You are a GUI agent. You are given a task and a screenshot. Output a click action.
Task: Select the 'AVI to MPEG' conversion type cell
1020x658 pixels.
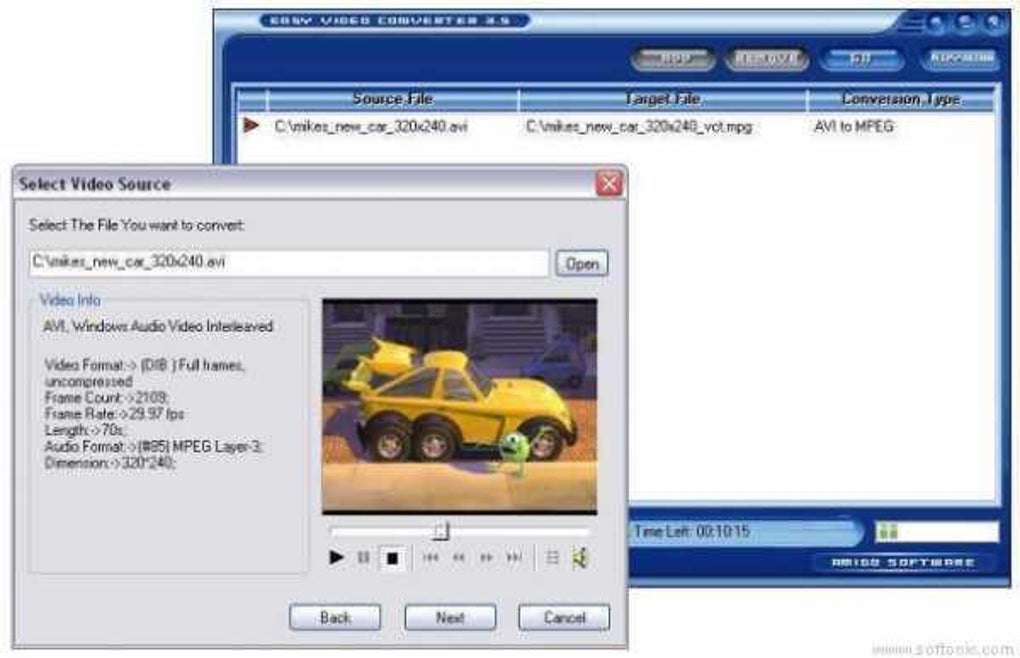coord(853,126)
